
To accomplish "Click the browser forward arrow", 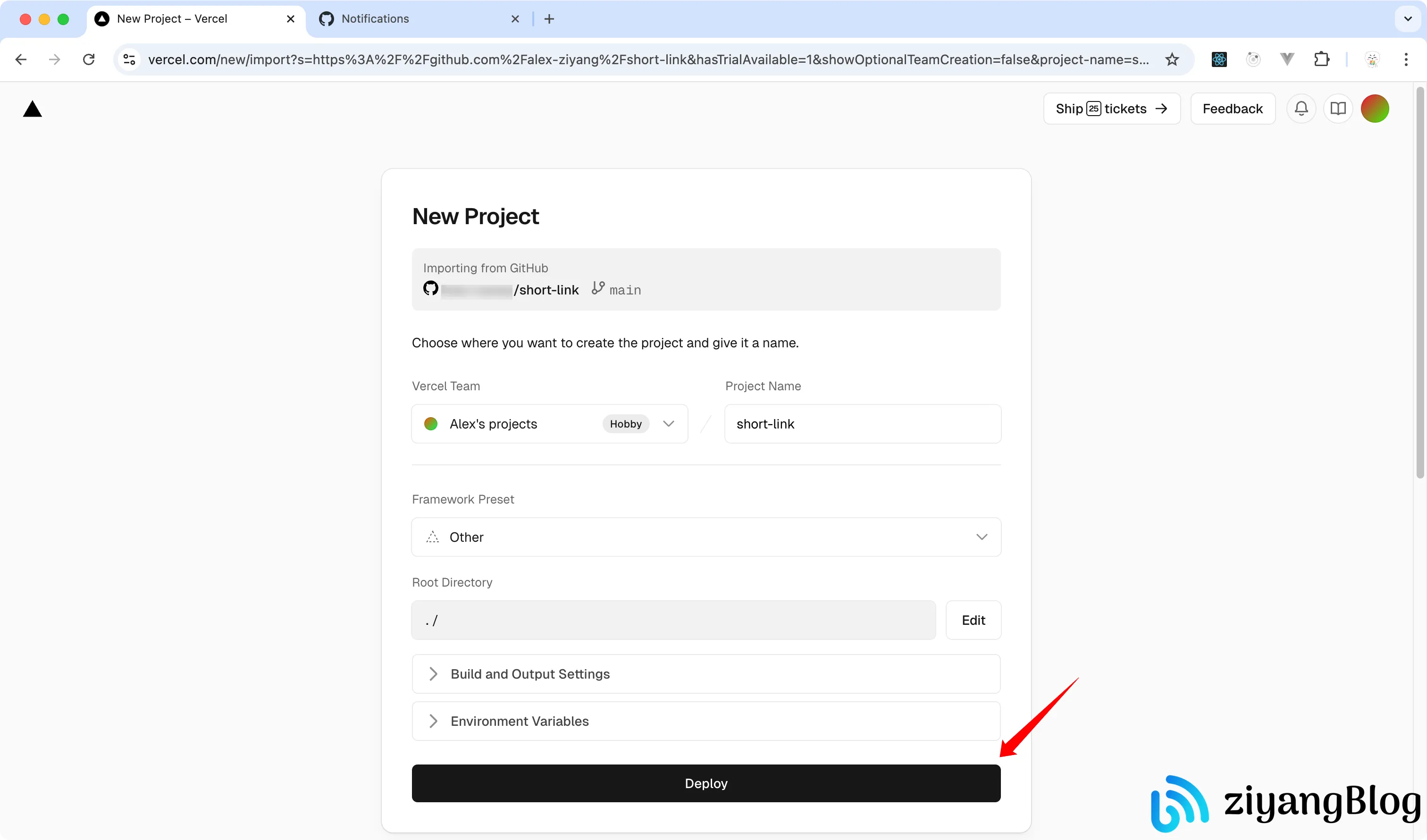I will pos(54,59).
